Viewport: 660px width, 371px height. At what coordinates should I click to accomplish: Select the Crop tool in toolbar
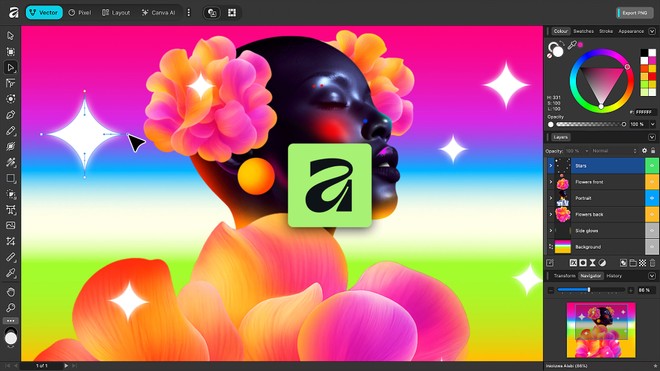point(11,241)
